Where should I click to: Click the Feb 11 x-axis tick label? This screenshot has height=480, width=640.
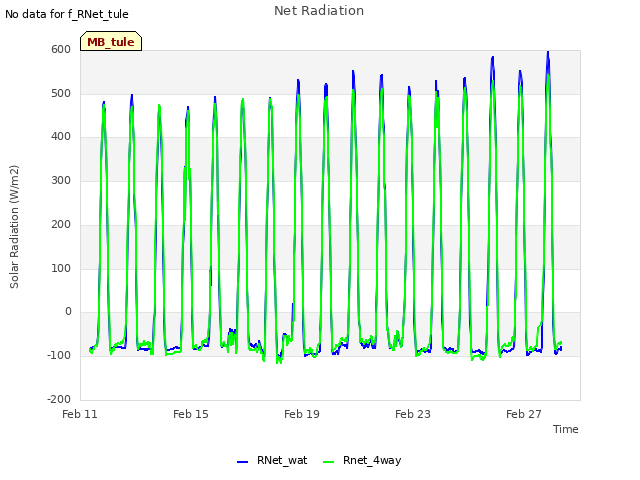point(80,414)
